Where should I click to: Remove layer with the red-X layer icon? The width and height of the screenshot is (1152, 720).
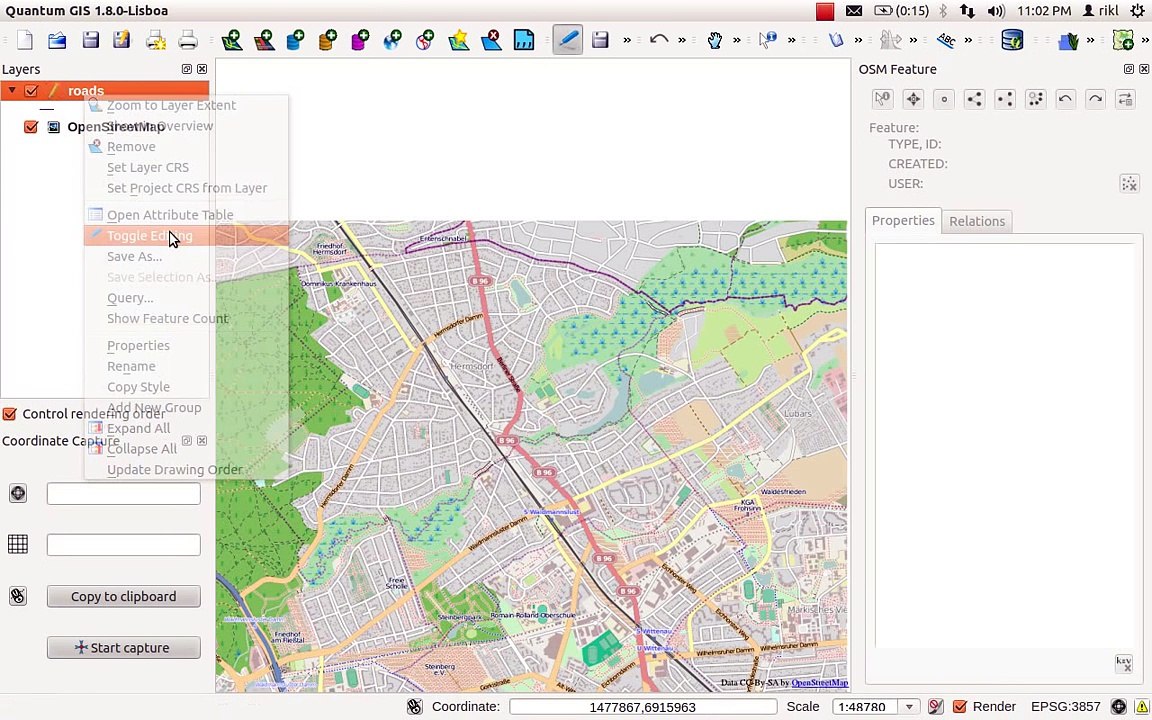coord(491,40)
